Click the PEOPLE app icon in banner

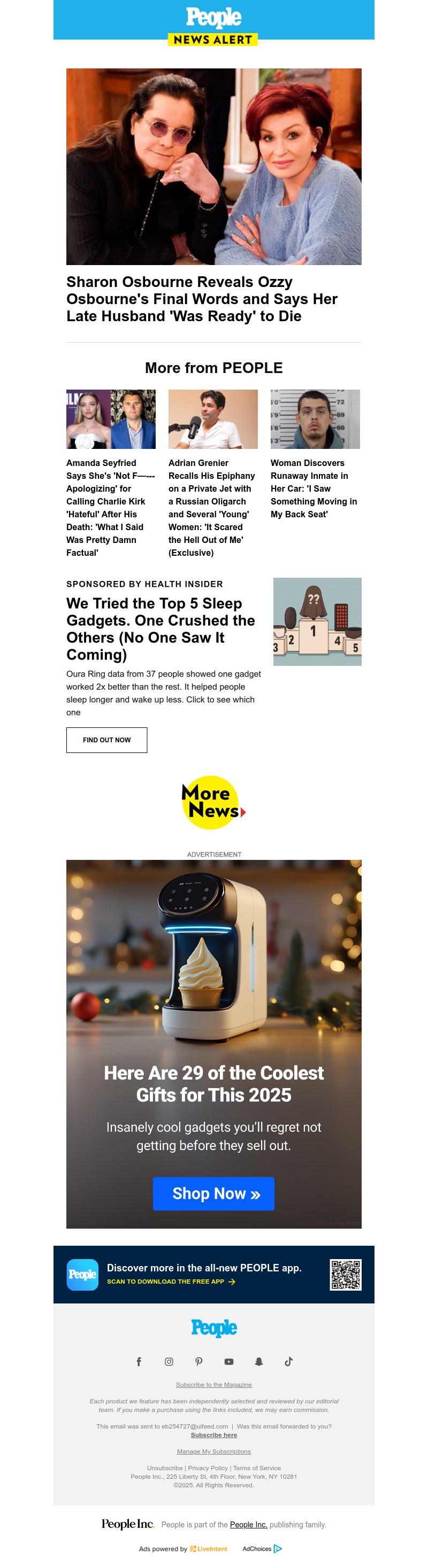pyautogui.click(x=82, y=1275)
